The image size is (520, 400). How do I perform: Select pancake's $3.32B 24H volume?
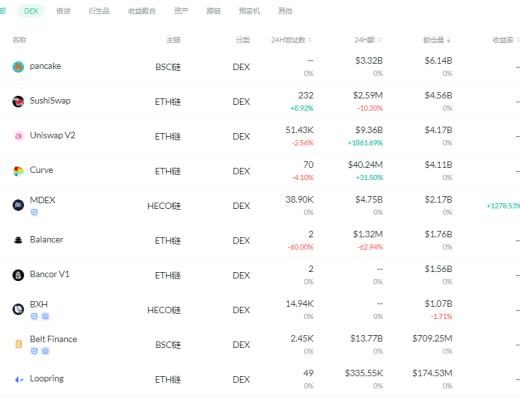[369, 61]
